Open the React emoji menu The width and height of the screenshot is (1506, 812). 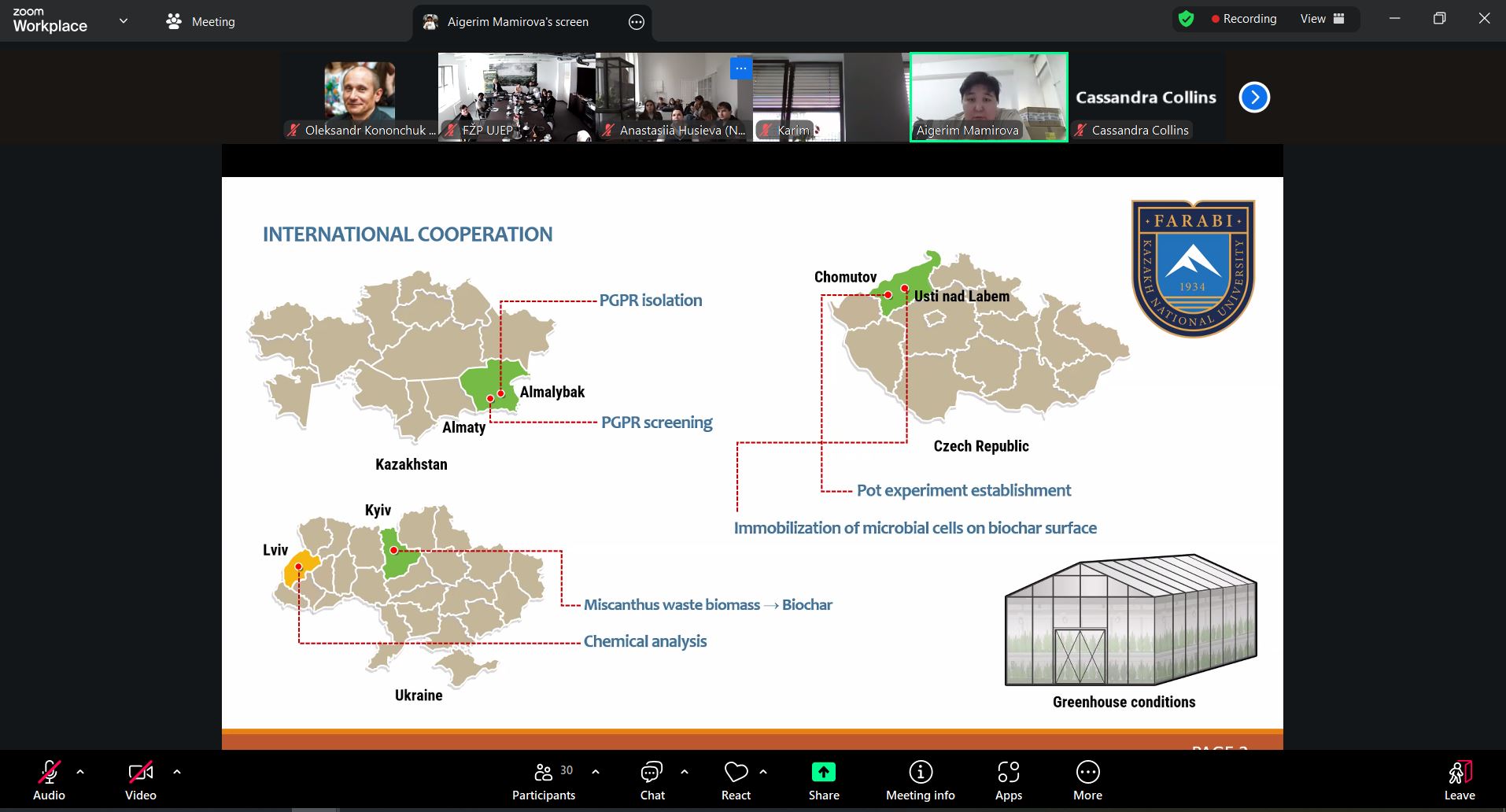tap(736, 781)
